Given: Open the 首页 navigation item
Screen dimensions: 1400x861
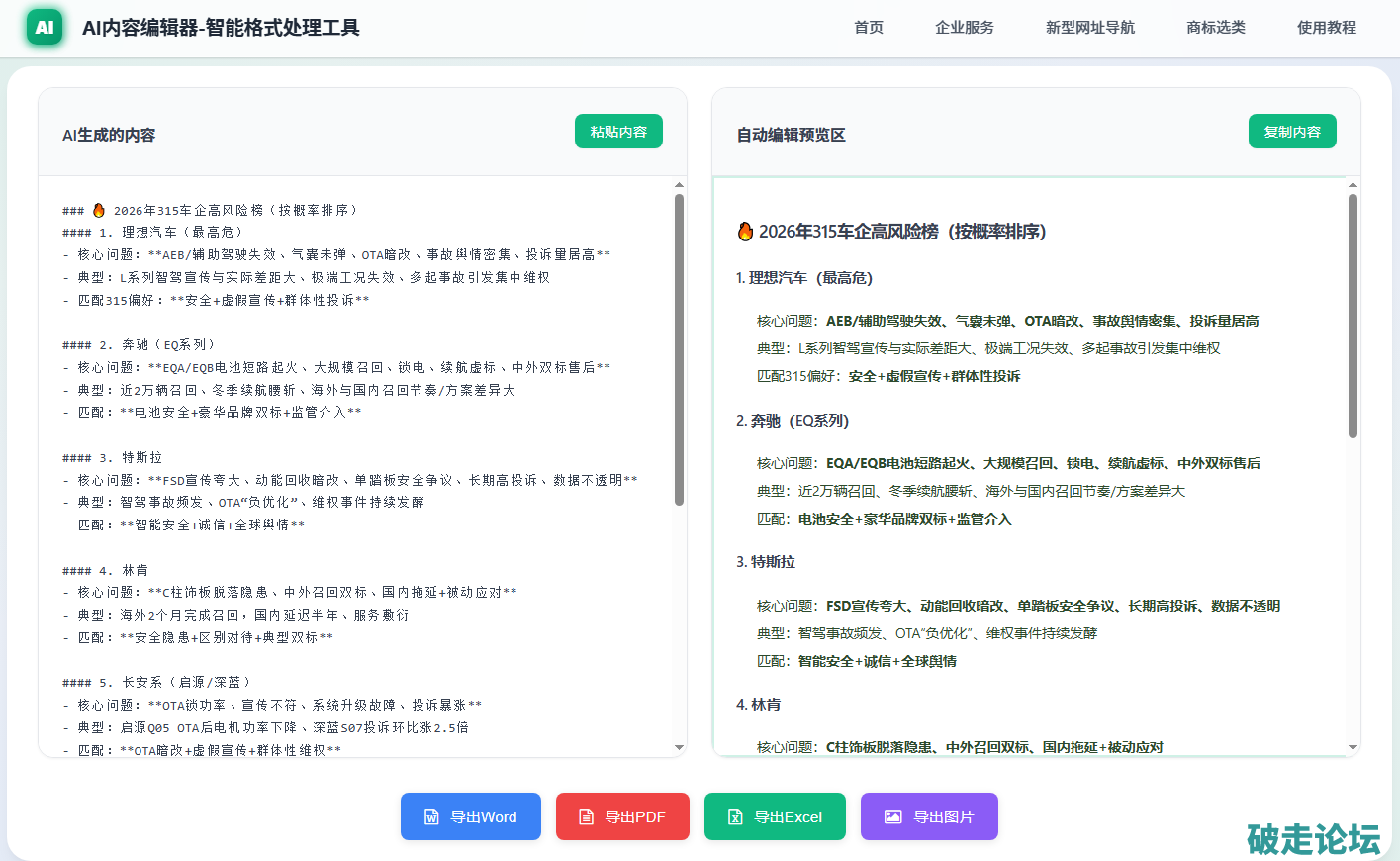Looking at the screenshot, I should 868,28.
